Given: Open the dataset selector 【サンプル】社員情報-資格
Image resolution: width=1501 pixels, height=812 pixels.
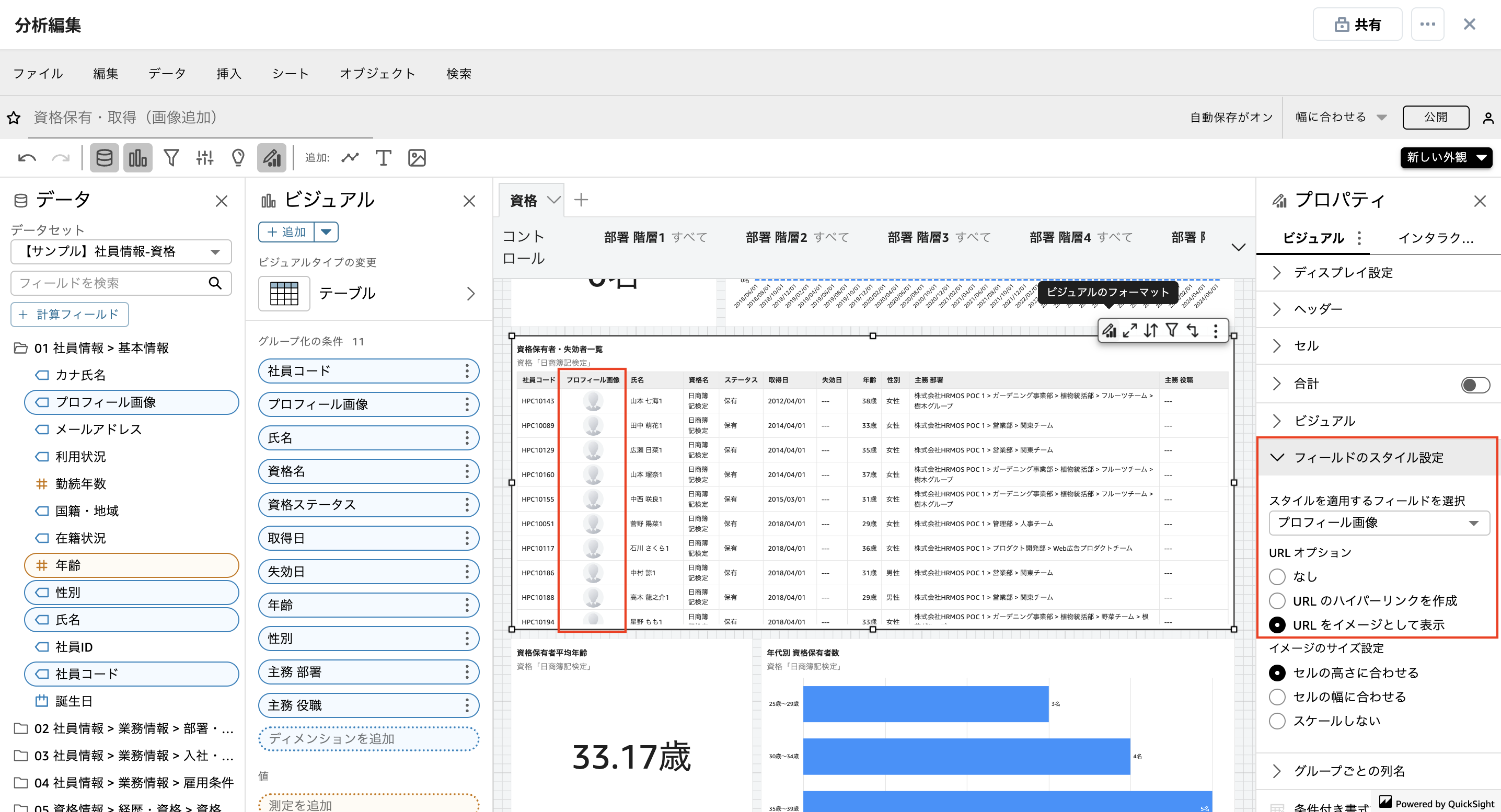Looking at the screenshot, I should coord(121,252).
